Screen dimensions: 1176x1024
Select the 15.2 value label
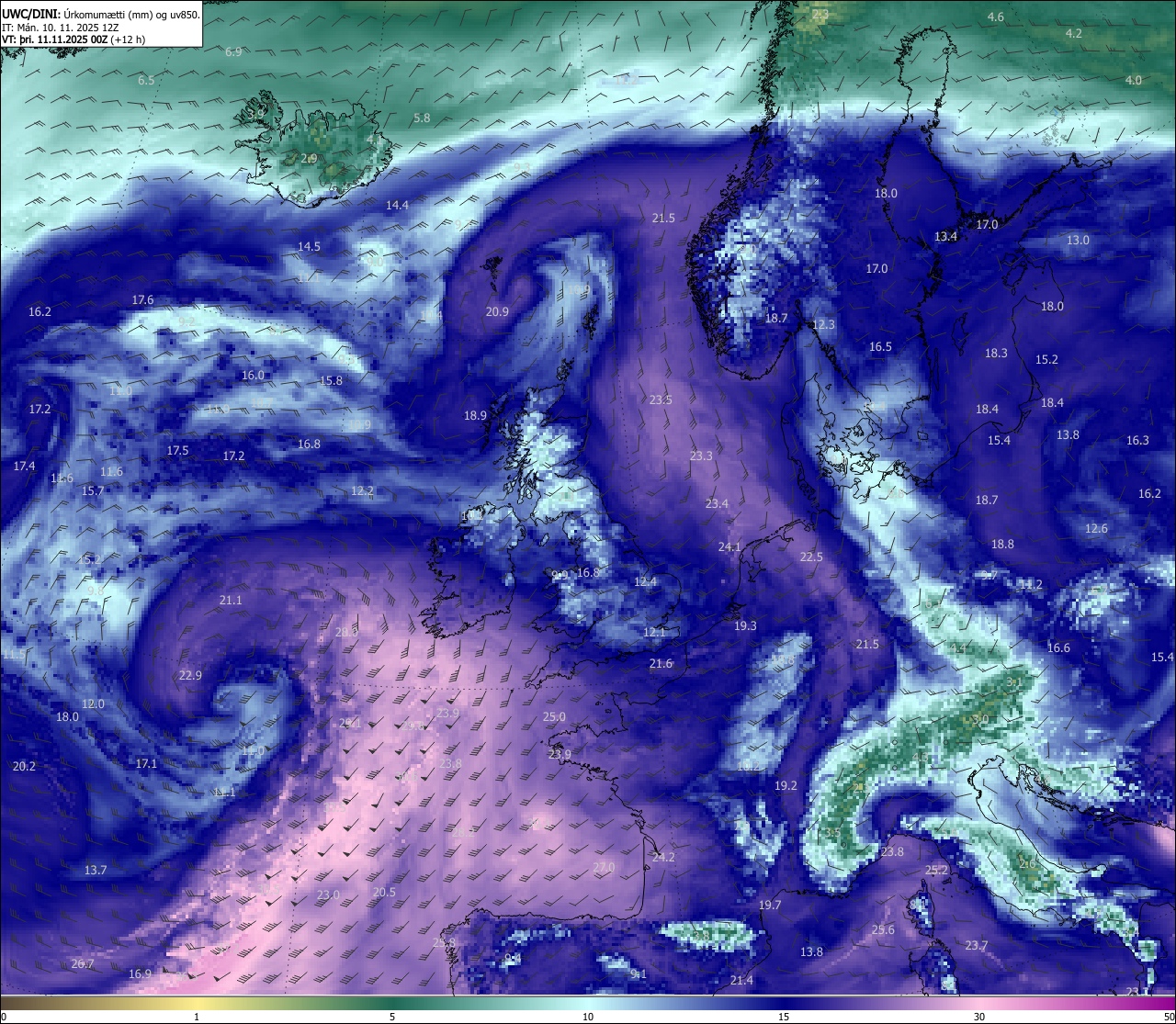(1046, 360)
